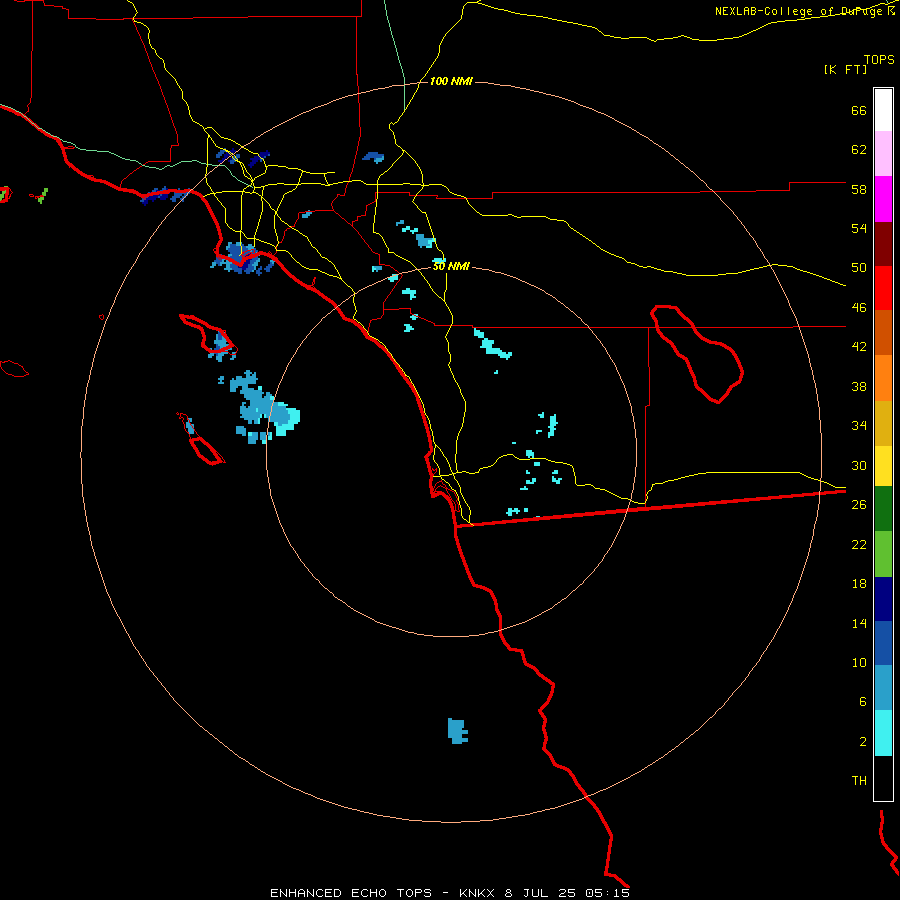This screenshot has height=900, width=900.
Task: Click the [K FT] units label
Action: 845,70
